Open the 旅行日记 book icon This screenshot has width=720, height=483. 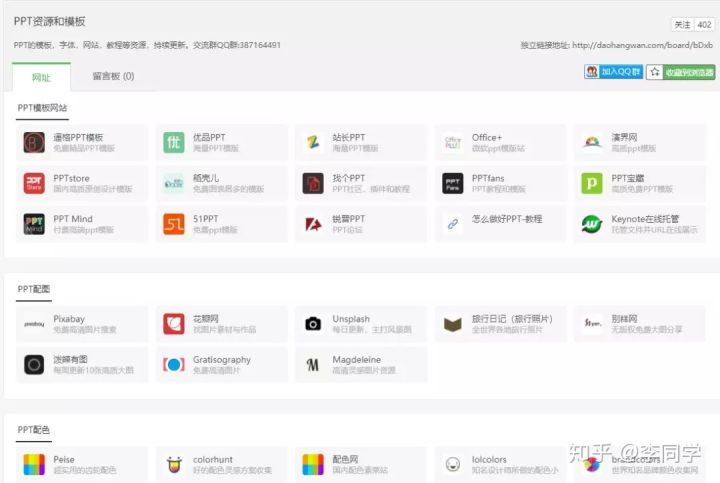(453, 324)
